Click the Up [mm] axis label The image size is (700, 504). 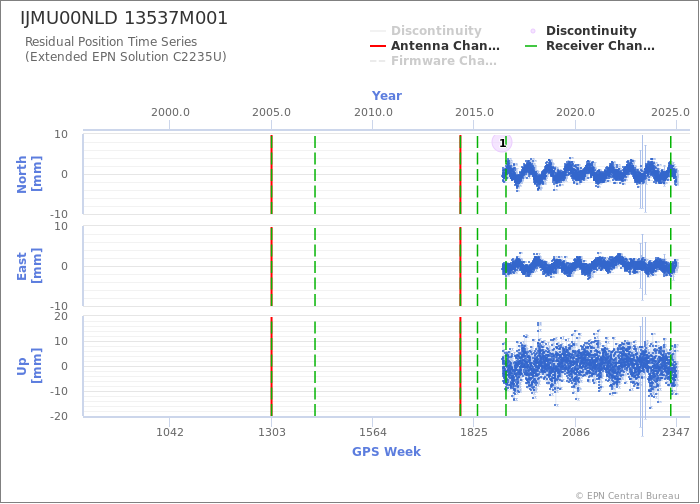pyautogui.click(x=29, y=366)
